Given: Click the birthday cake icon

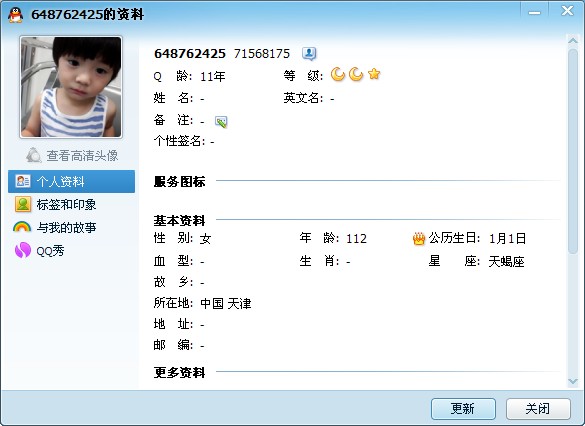Looking at the screenshot, I should click(x=419, y=238).
